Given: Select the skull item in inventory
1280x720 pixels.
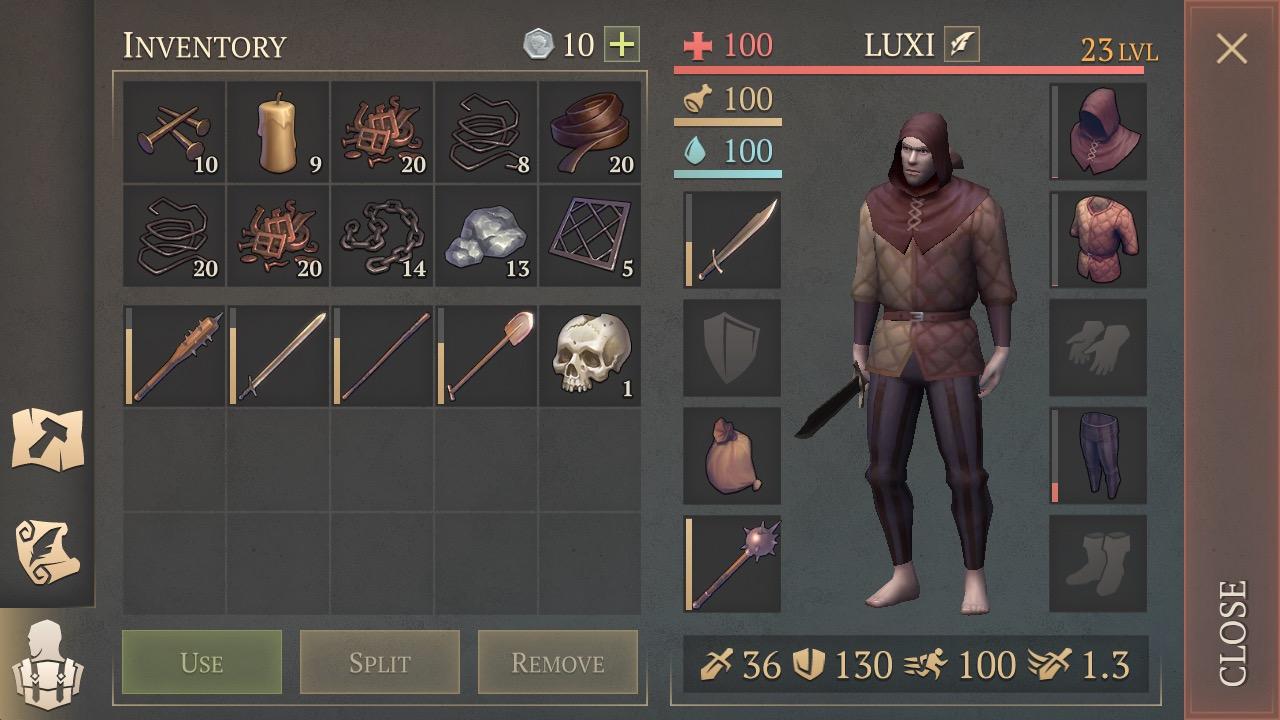Looking at the screenshot, I should [x=590, y=355].
